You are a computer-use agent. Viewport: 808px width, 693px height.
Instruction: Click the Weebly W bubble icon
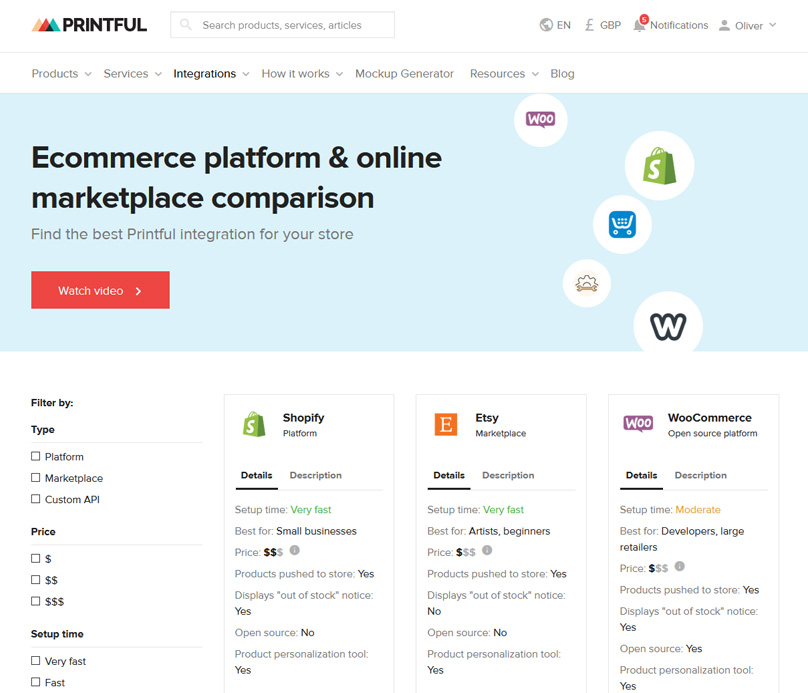(x=667, y=326)
